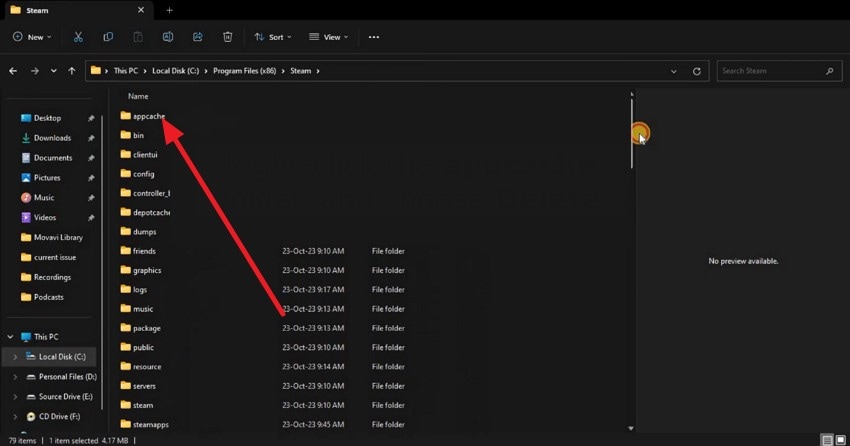Click Program Files (x86) in breadcrumb
Screen dimensions: 850x446
[244, 71]
